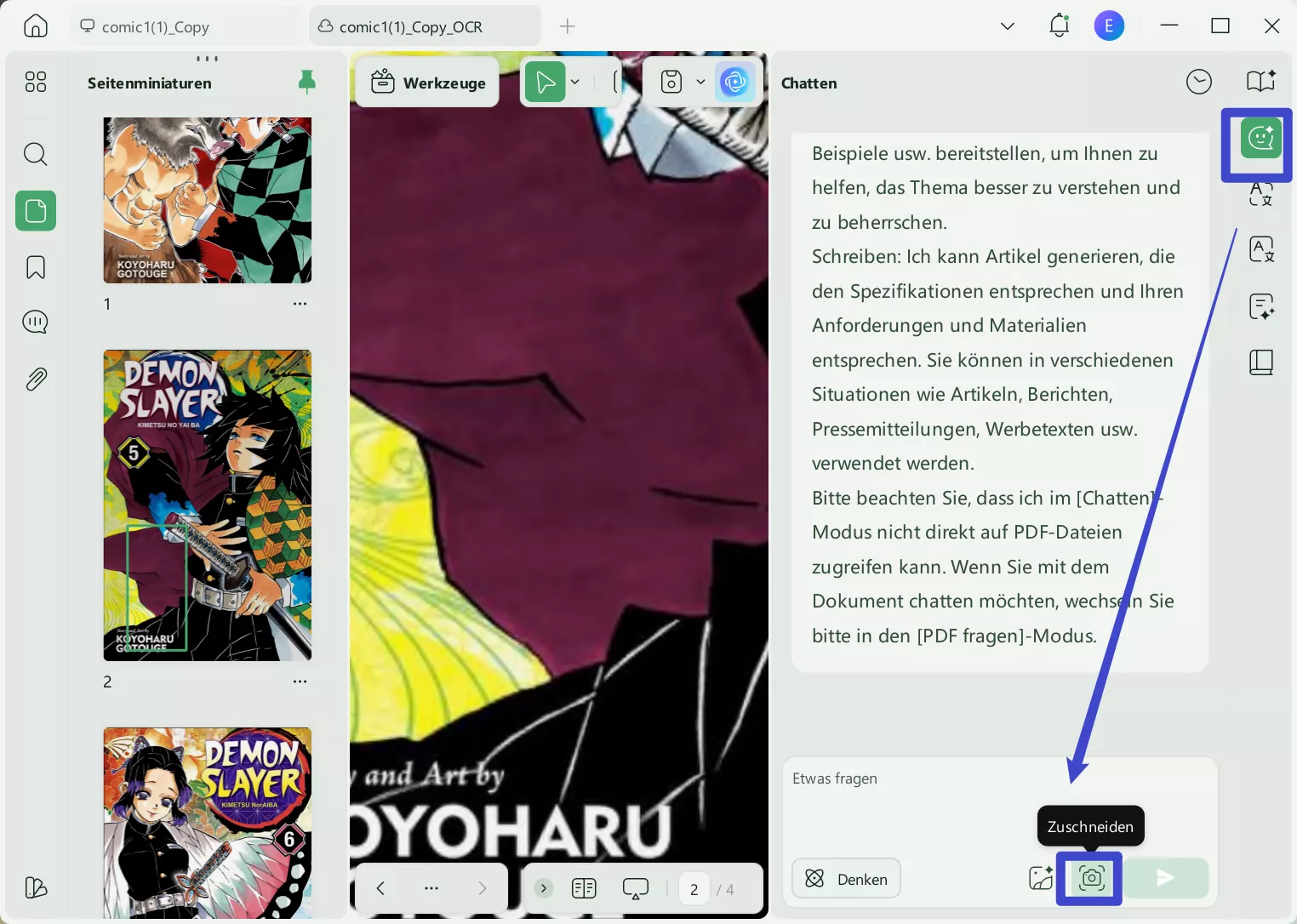Image resolution: width=1297 pixels, height=924 pixels.
Task: Select the green AI chat mode icon
Action: pos(1261,138)
